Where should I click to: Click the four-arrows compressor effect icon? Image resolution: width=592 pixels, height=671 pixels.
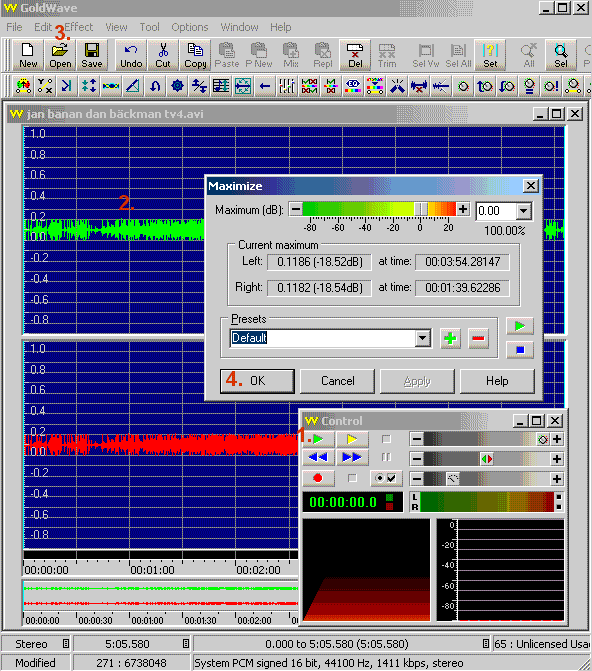(x=89, y=86)
